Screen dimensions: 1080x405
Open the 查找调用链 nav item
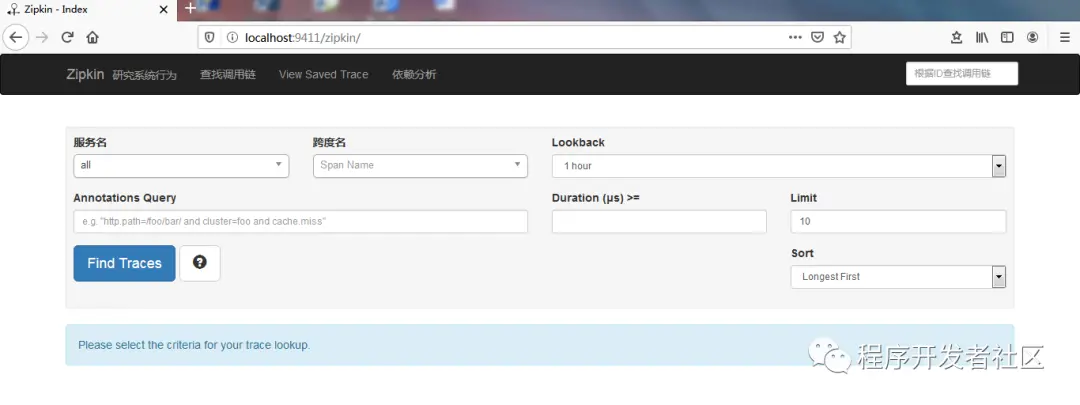point(228,74)
